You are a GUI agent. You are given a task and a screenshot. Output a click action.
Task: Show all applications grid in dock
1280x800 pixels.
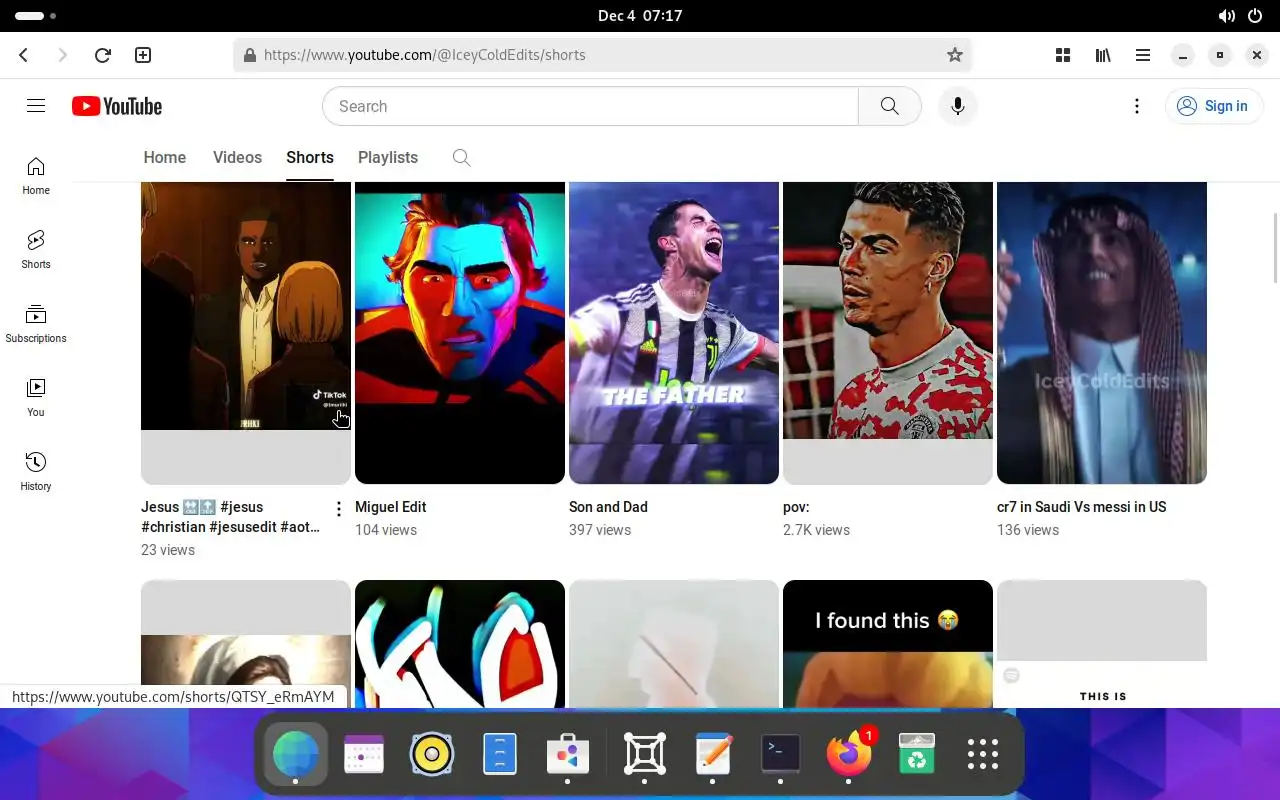click(983, 754)
